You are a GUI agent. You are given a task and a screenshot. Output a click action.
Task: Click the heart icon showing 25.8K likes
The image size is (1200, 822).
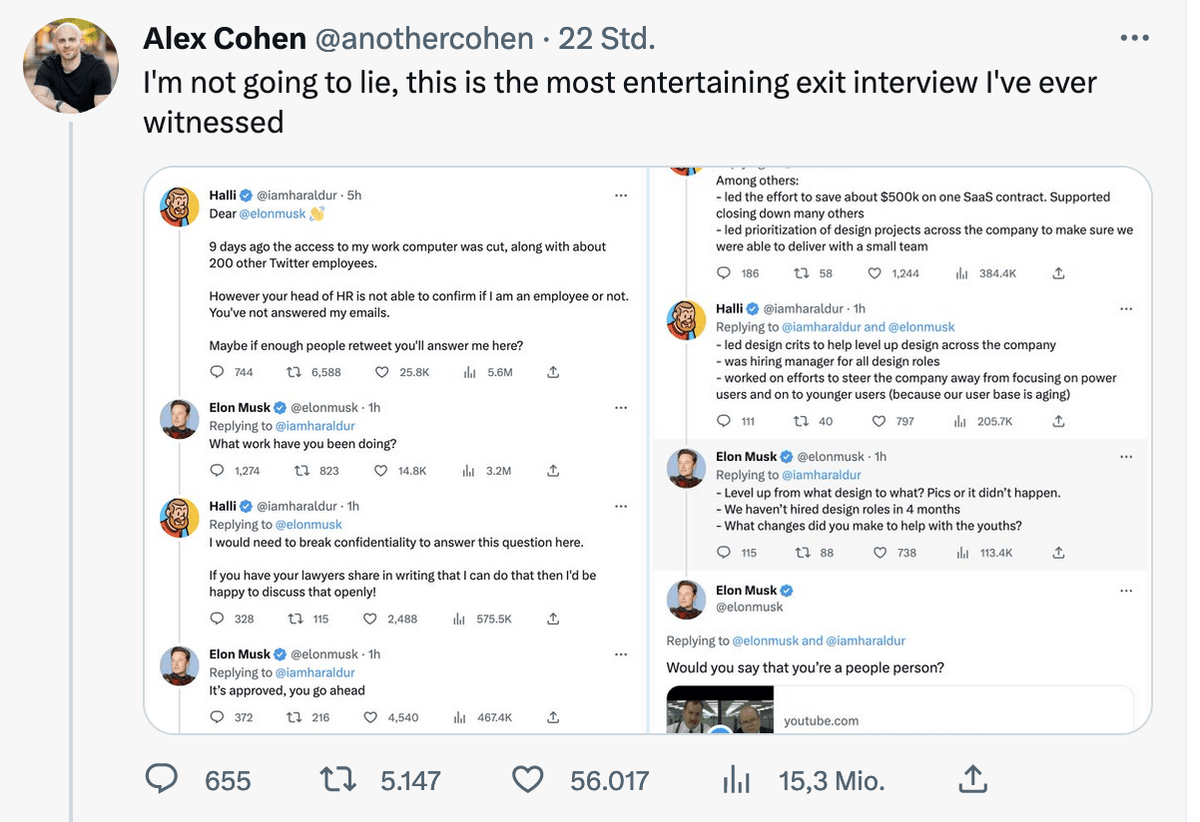(x=381, y=372)
